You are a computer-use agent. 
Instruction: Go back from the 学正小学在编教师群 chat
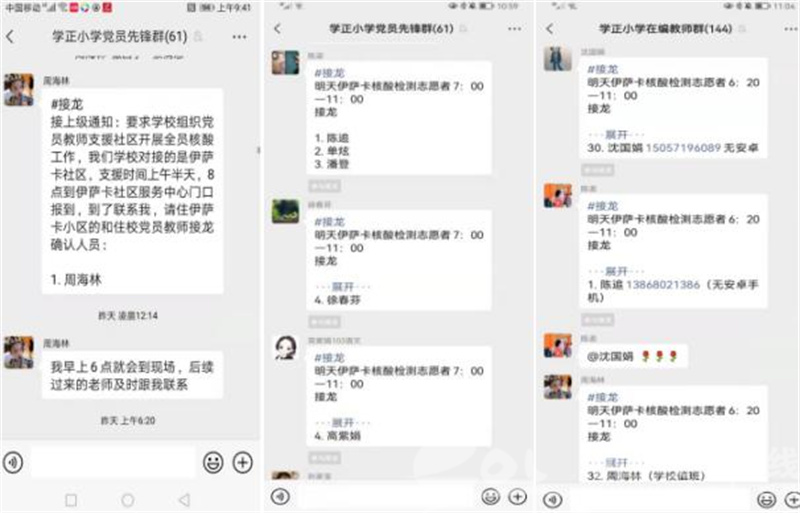pyautogui.click(x=549, y=29)
